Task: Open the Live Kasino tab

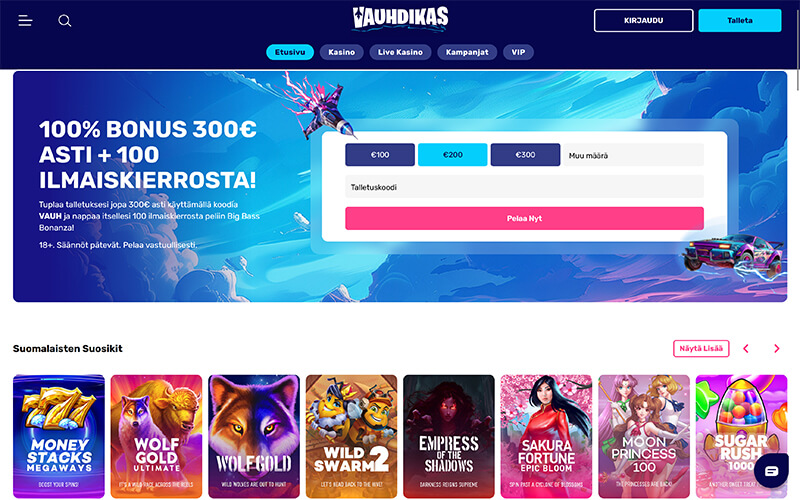Action: [401, 52]
